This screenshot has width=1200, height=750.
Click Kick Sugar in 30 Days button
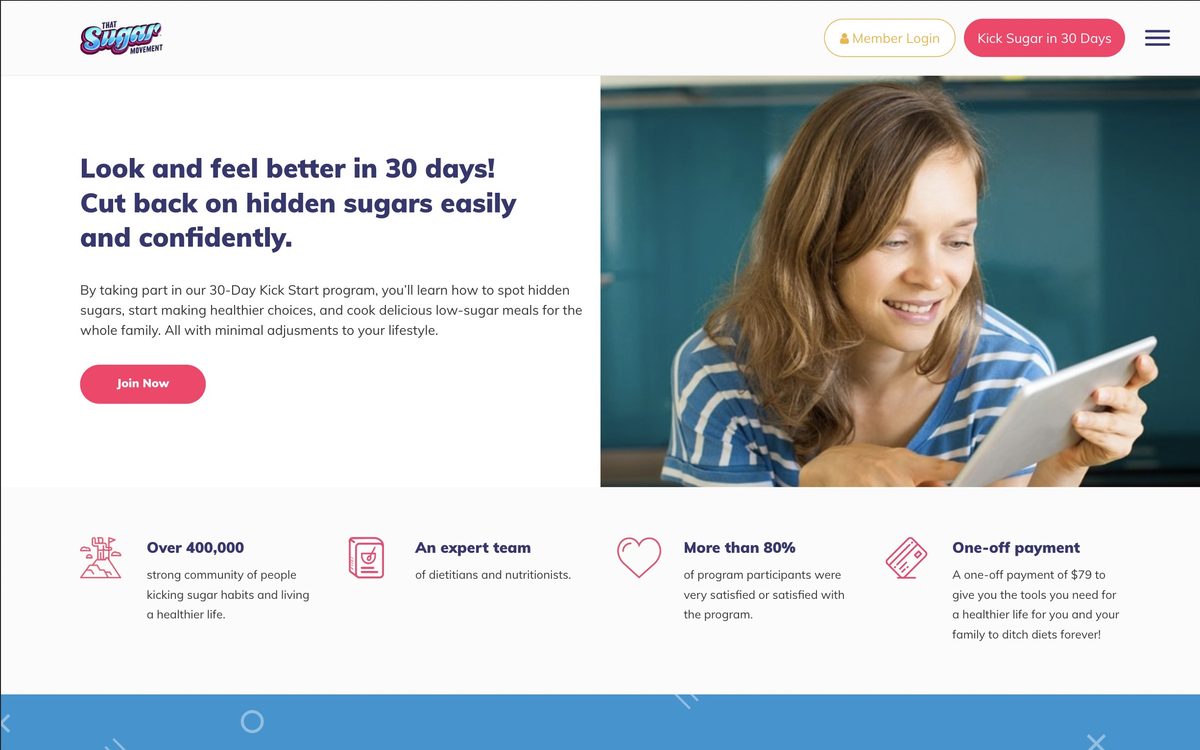point(1044,38)
